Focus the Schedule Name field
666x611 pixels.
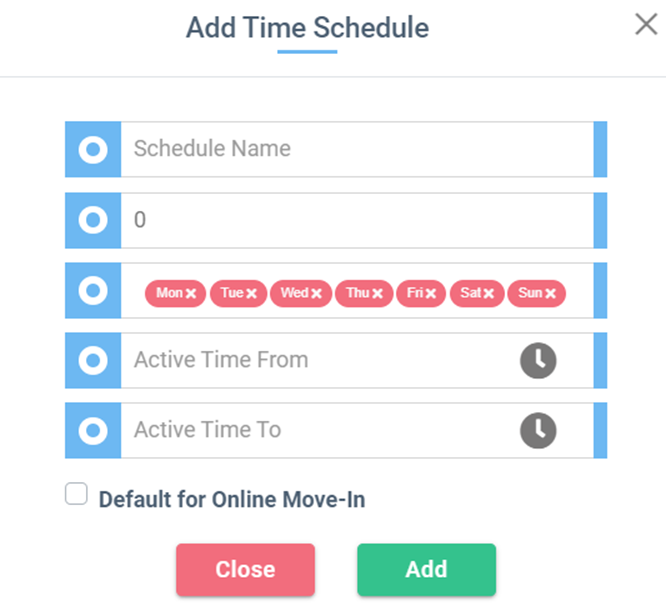[357, 149]
